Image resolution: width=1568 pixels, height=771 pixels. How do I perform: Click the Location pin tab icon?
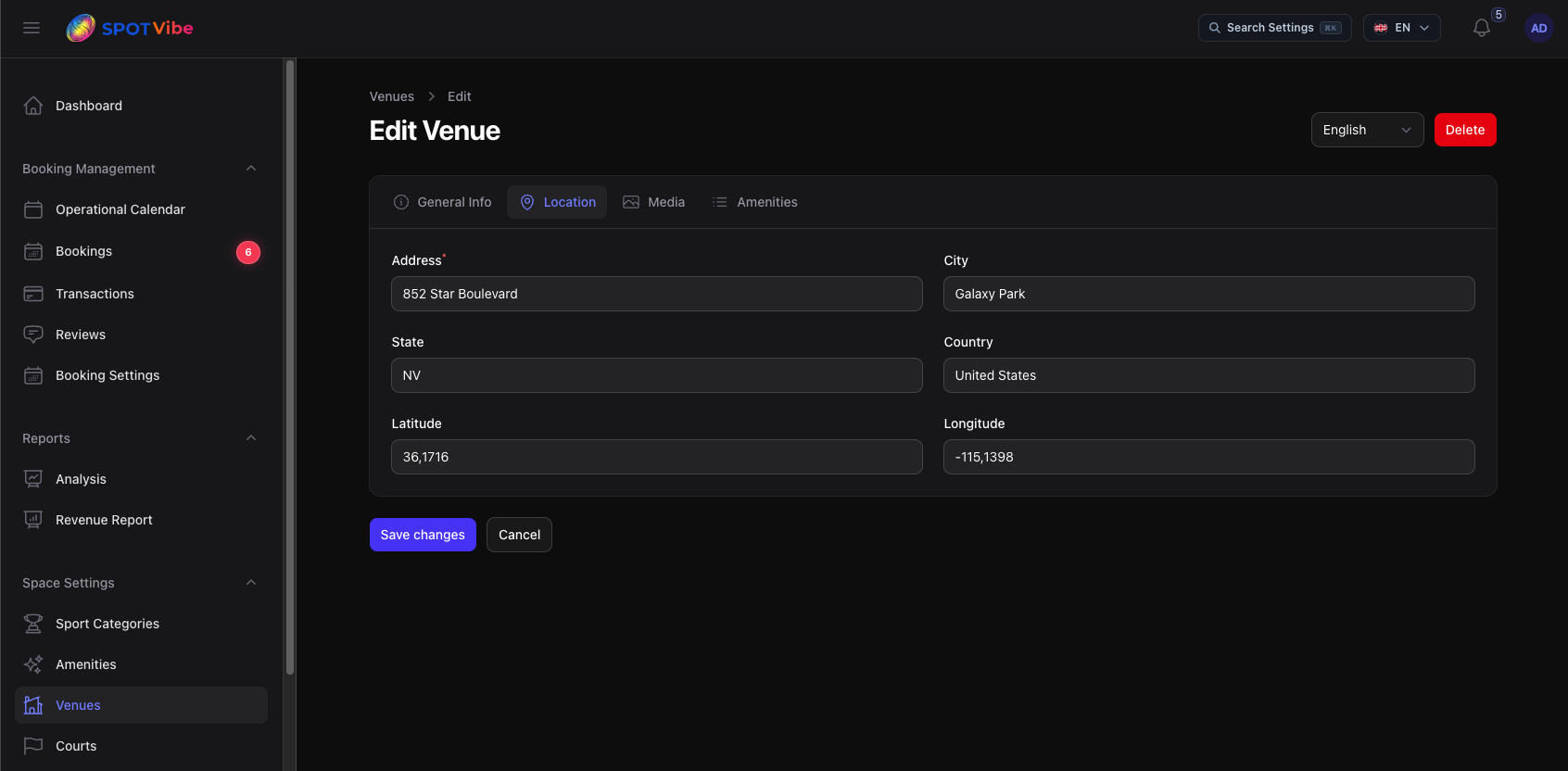click(527, 202)
